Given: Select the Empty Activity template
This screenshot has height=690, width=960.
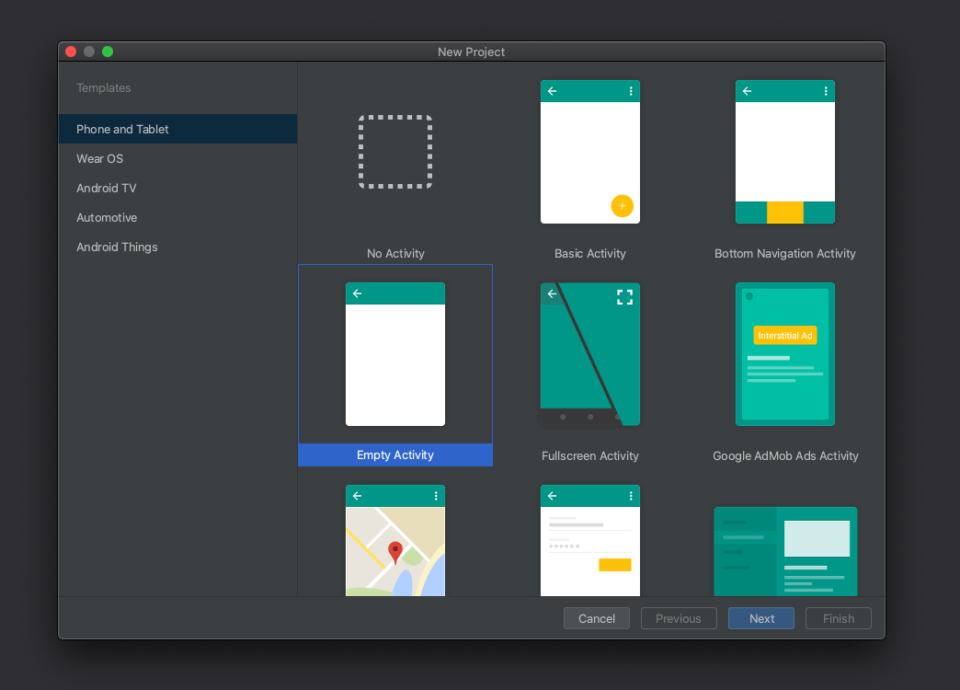Looking at the screenshot, I should click(395, 355).
